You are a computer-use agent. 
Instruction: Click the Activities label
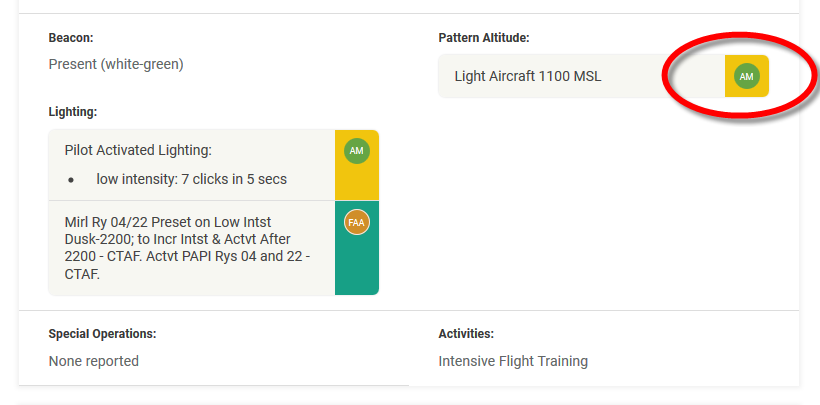[x=466, y=334]
